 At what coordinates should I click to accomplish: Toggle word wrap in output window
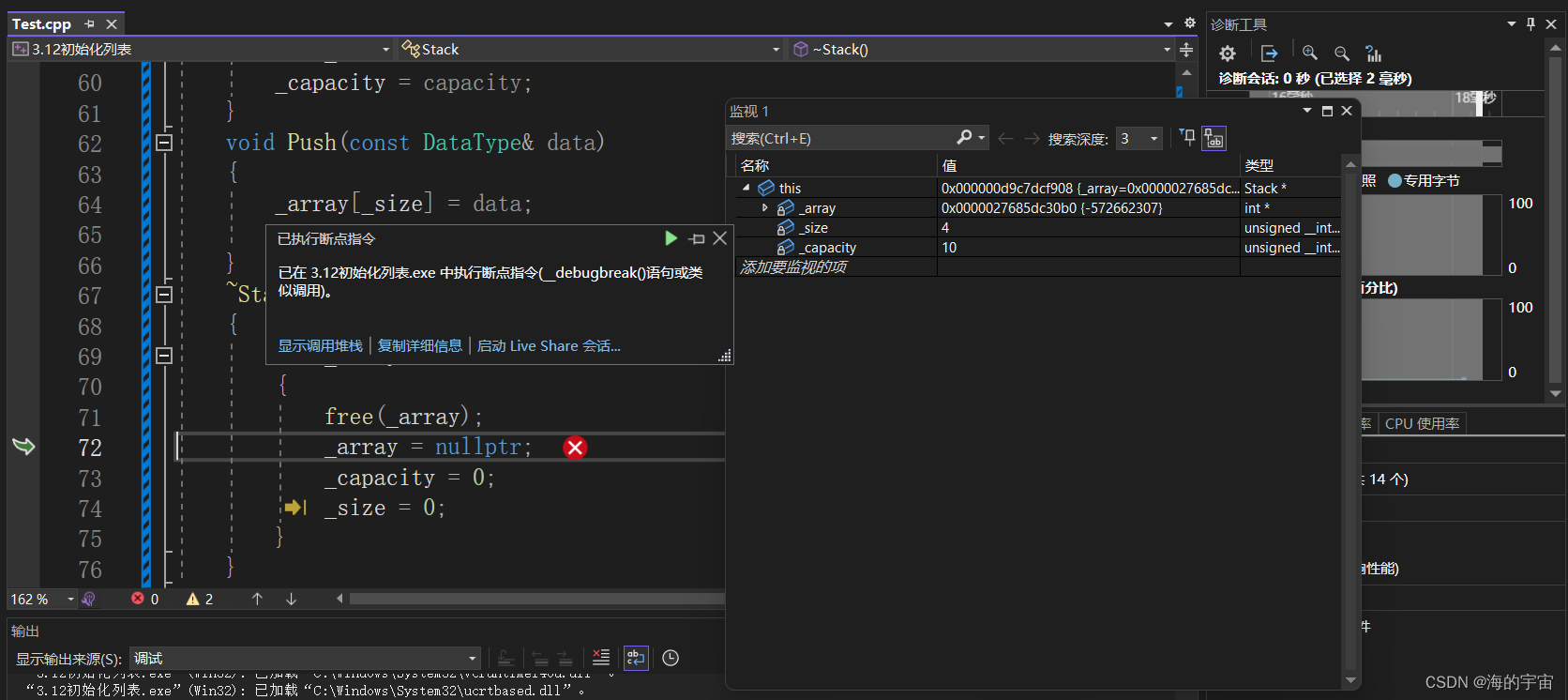click(636, 658)
